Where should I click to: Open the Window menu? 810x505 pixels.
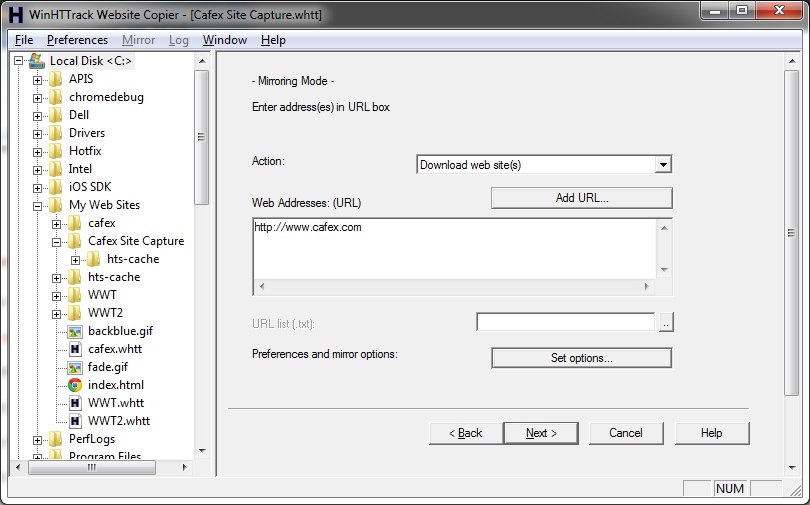pyautogui.click(x=225, y=40)
